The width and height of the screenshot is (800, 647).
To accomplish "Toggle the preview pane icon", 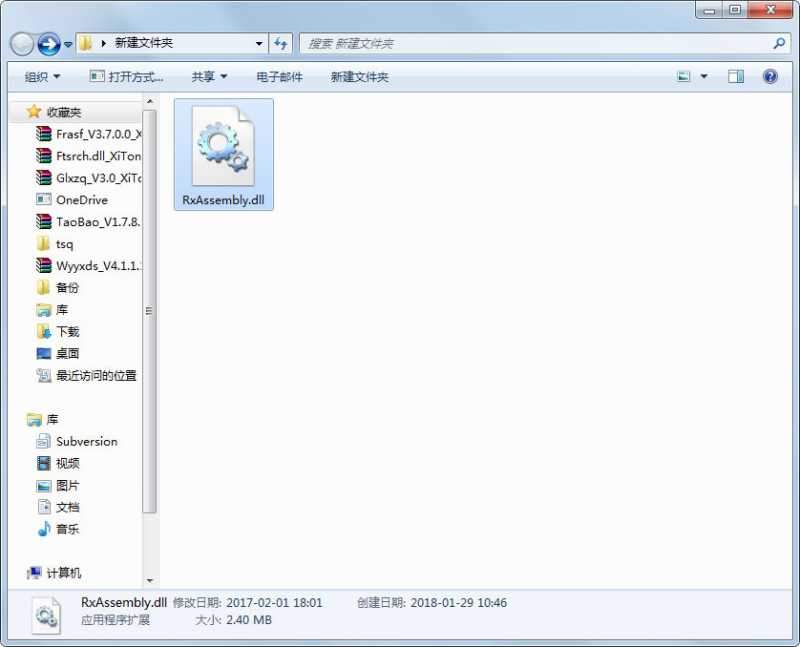I will [x=738, y=76].
